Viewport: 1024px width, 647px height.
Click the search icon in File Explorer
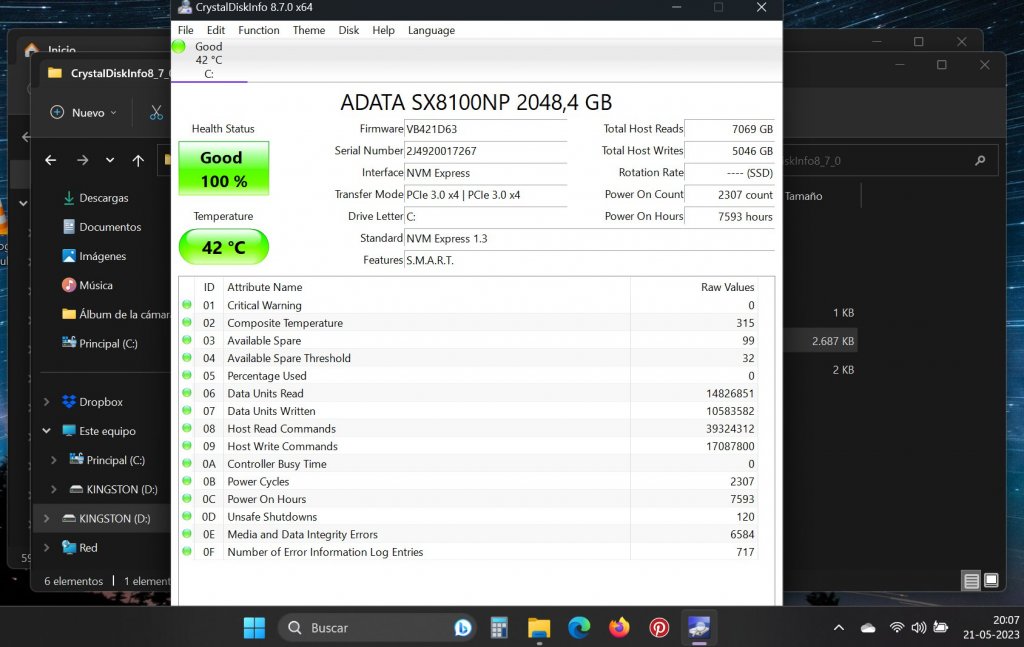point(980,161)
